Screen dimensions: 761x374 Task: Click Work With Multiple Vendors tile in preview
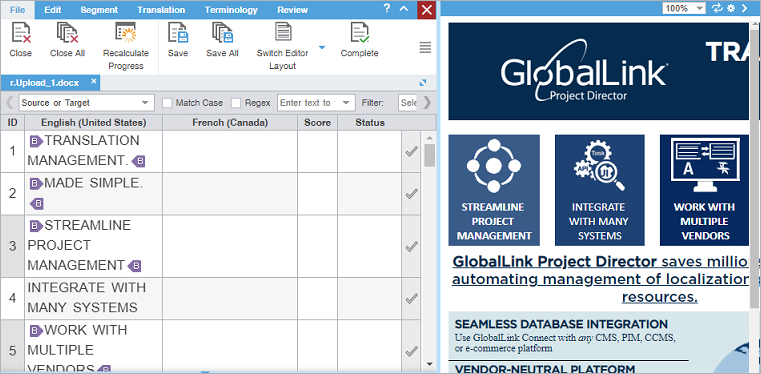pyautogui.click(x=704, y=190)
